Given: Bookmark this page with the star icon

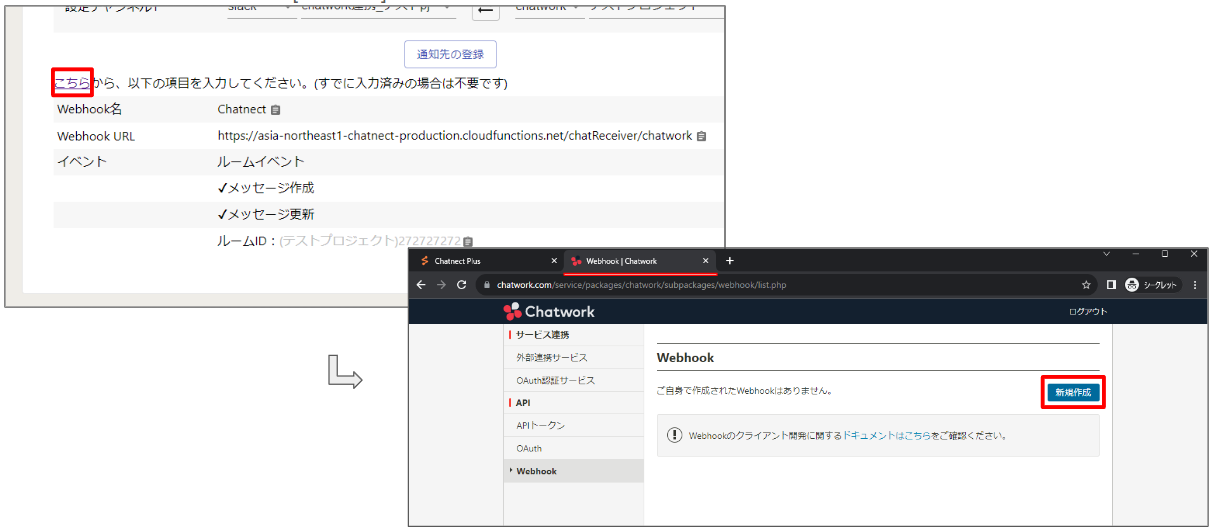Looking at the screenshot, I should 1086,285.
